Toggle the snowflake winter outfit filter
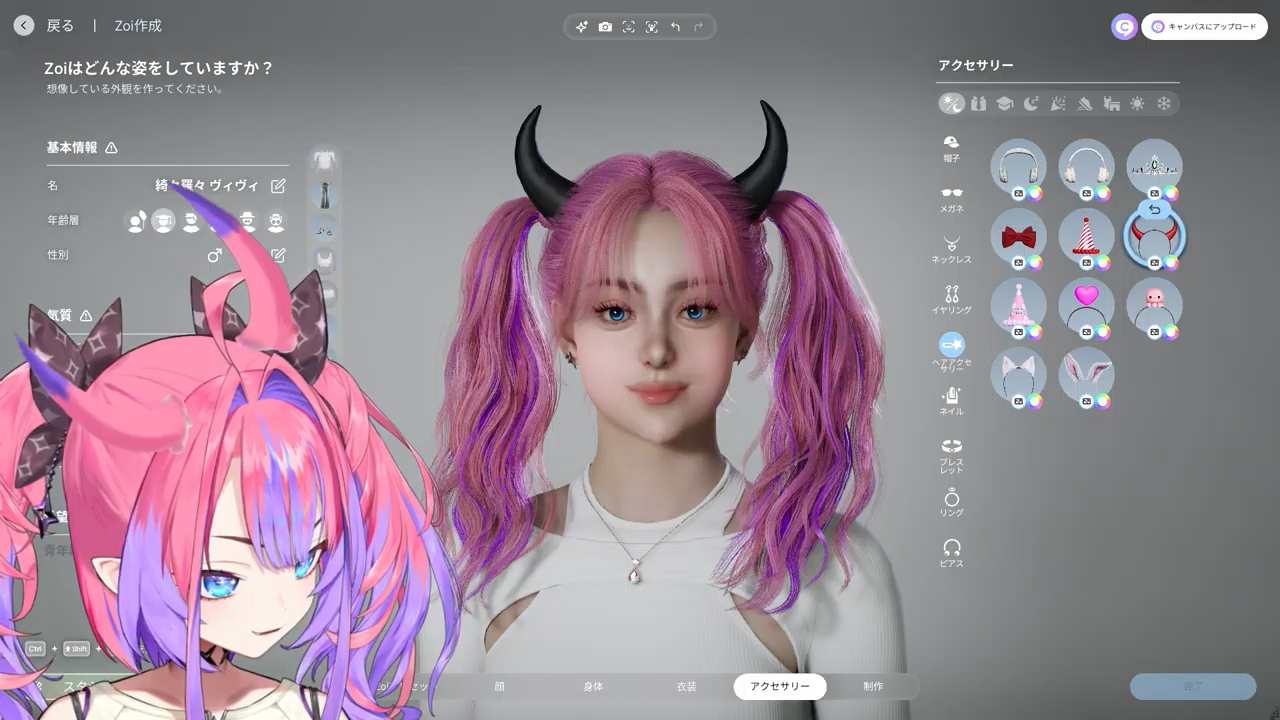 click(x=1163, y=104)
